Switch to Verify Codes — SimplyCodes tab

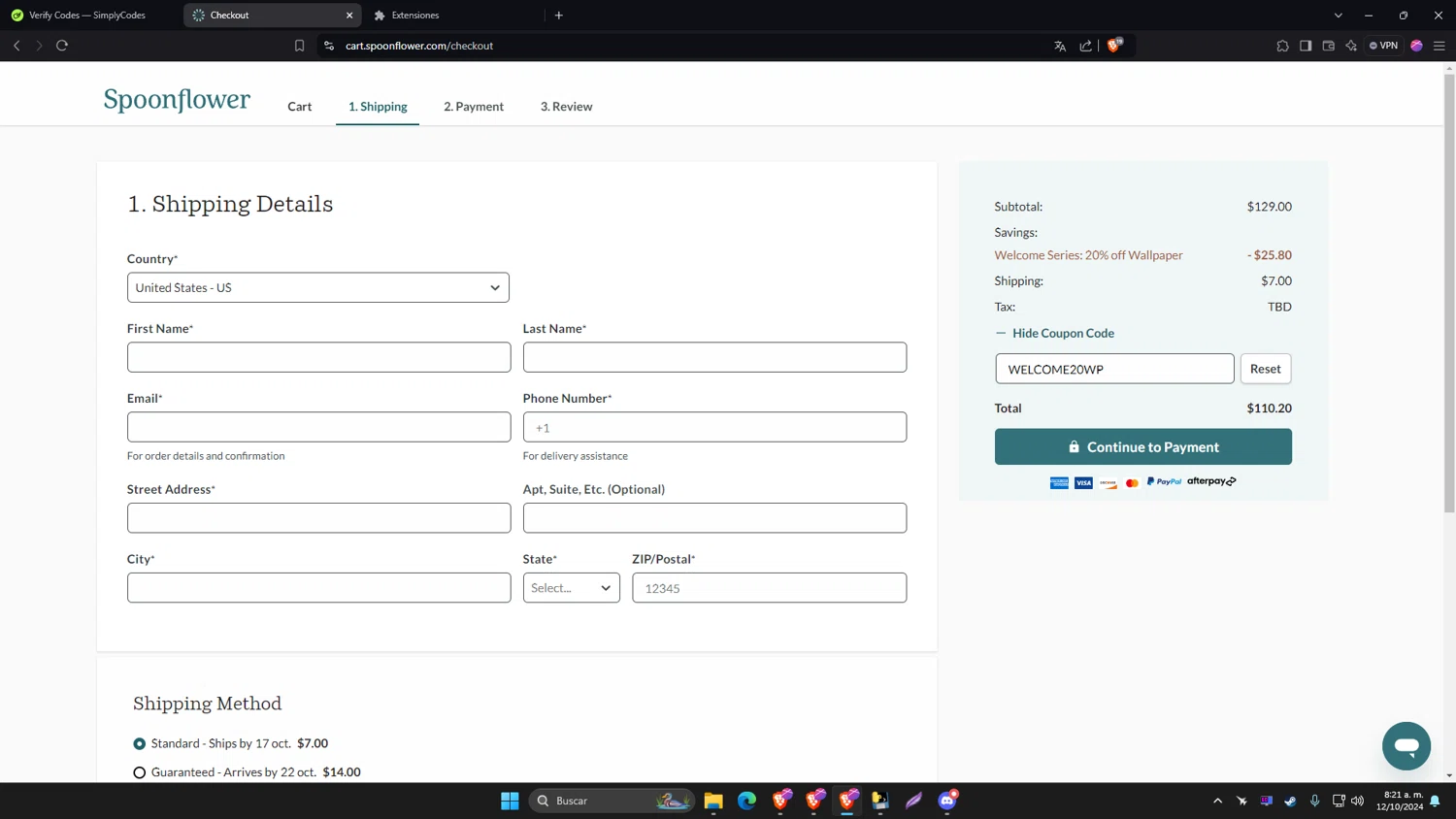tap(87, 16)
